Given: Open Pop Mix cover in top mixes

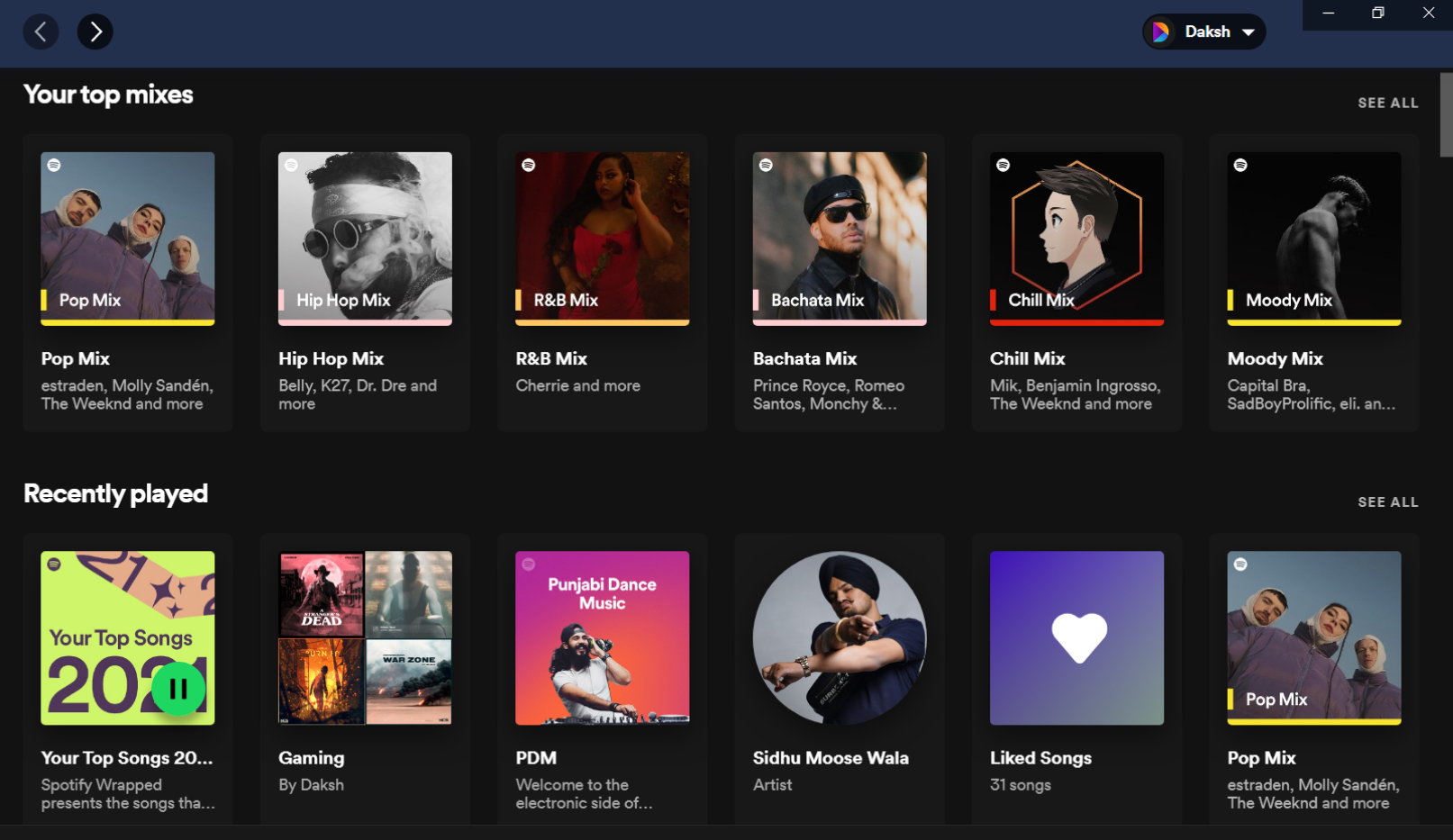Looking at the screenshot, I should (x=128, y=239).
